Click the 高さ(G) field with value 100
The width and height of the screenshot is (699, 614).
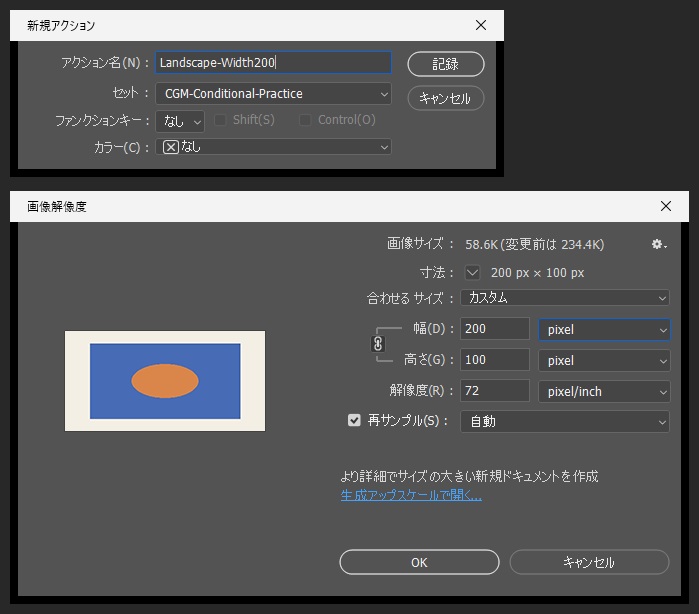coord(494,360)
